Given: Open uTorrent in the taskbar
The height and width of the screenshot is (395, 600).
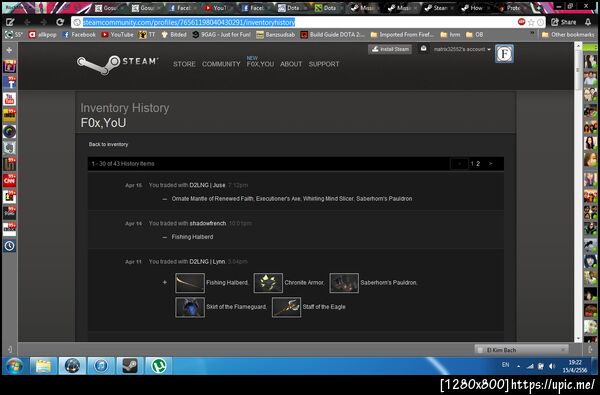Looking at the screenshot, I should coord(158,366).
